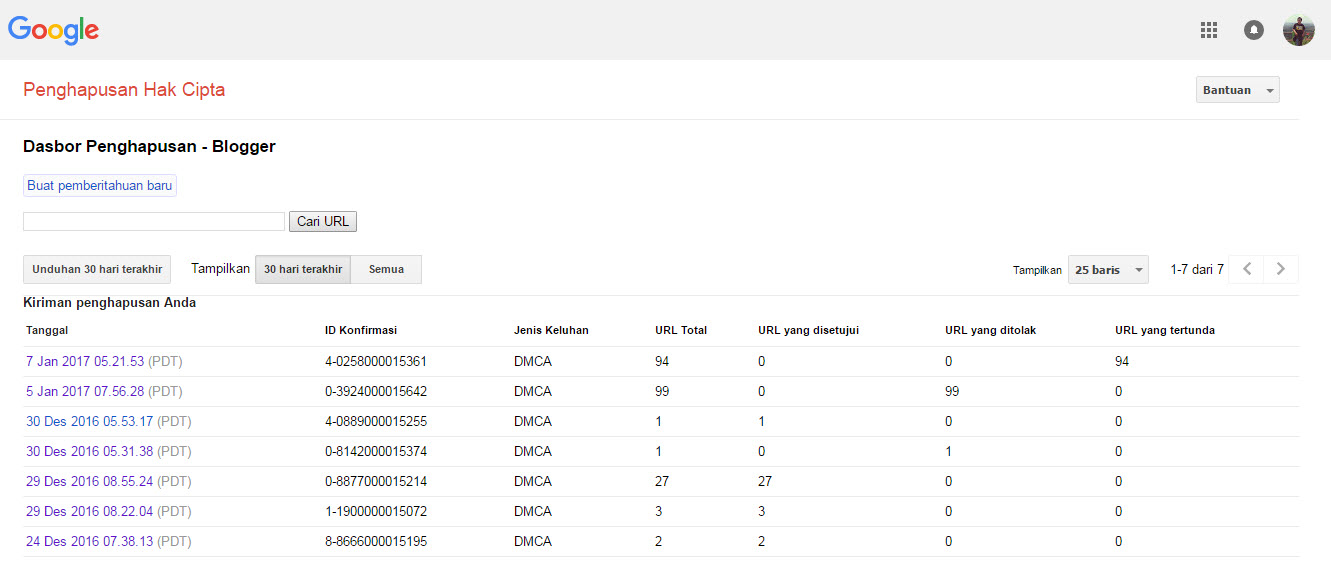Click URL total 94 in first row

click(x=662, y=361)
